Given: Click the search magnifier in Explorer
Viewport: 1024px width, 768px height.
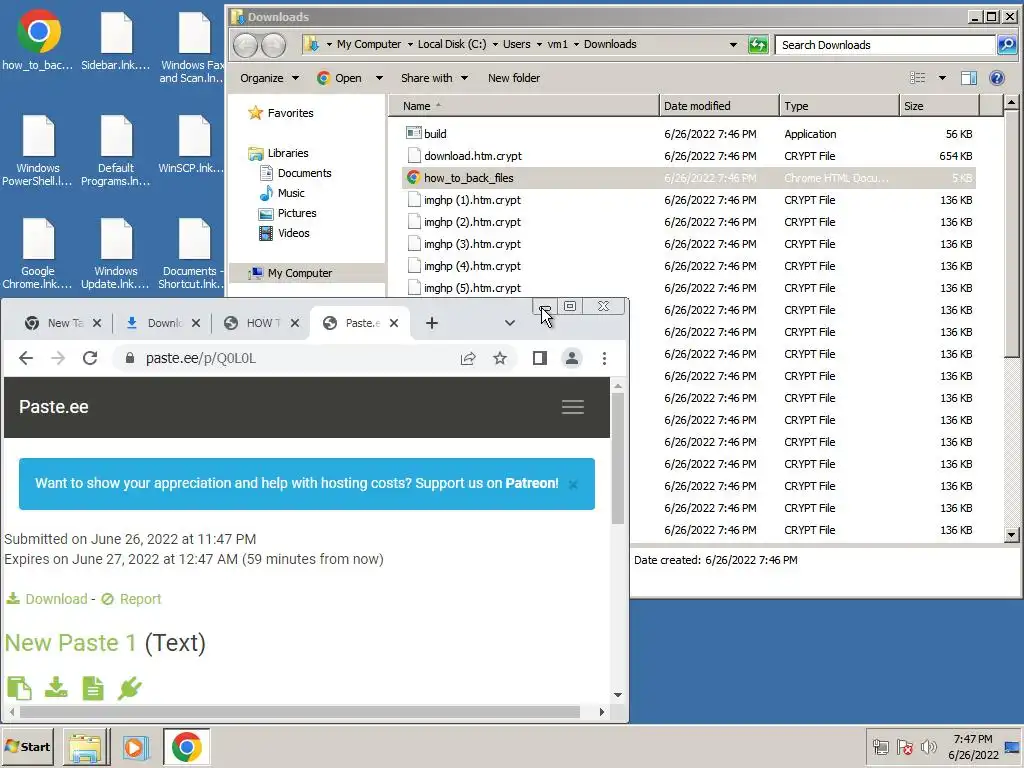Looking at the screenshot, I should point(1006,44).
